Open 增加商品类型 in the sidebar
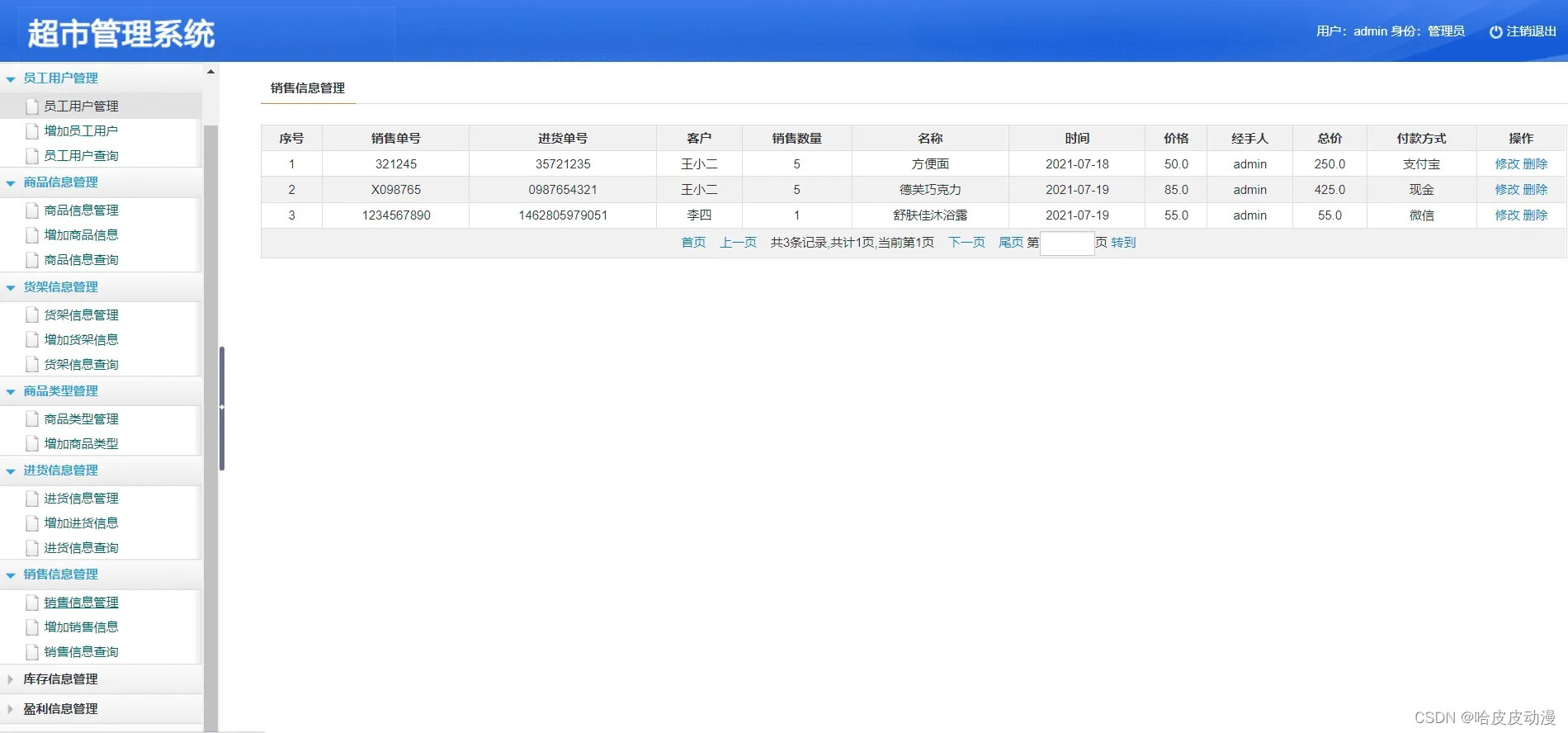 pos(81,444)
